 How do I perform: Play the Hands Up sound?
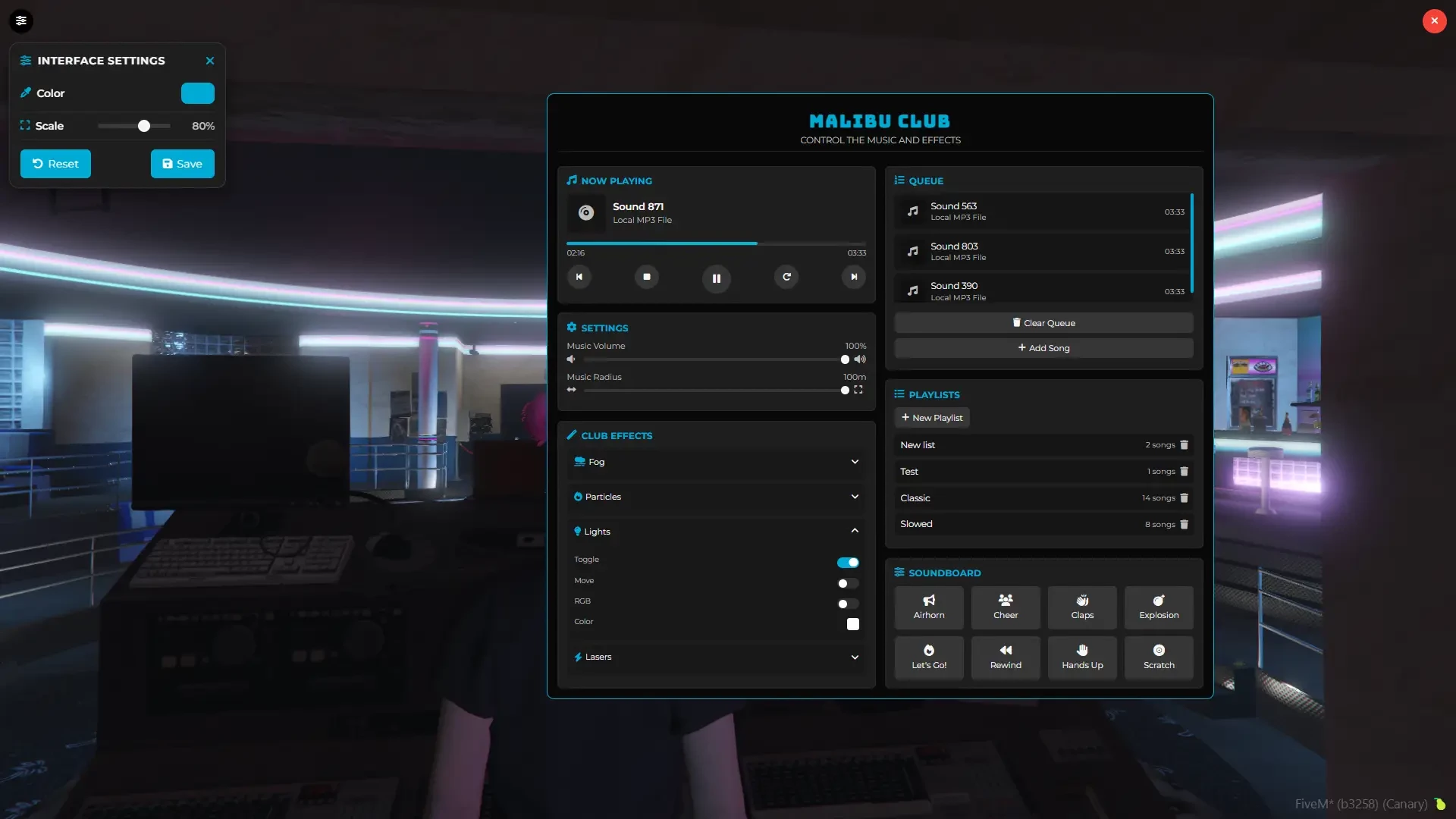[1082, 657]
